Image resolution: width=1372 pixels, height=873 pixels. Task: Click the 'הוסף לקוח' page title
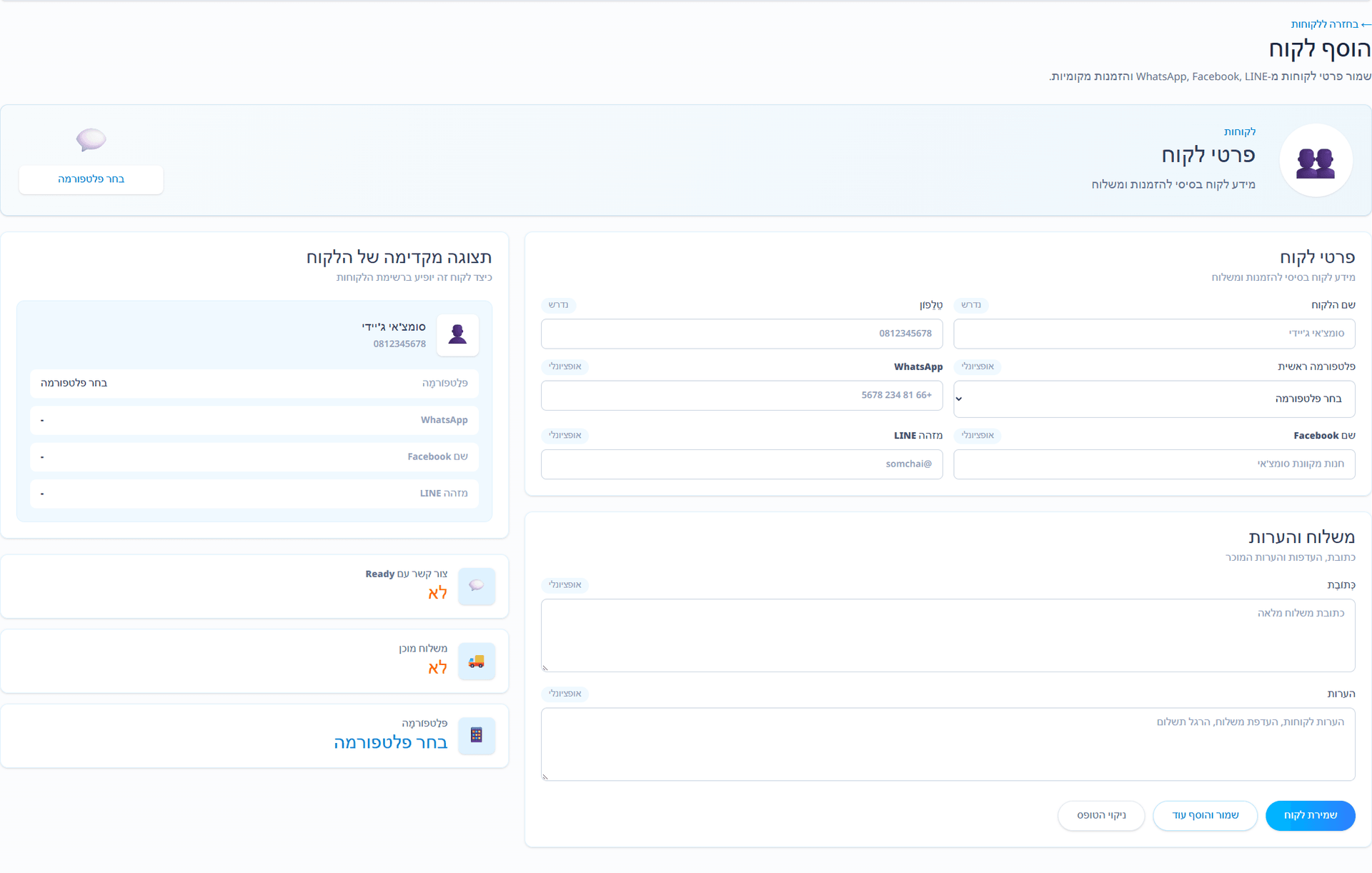[x=1319, y=49]
